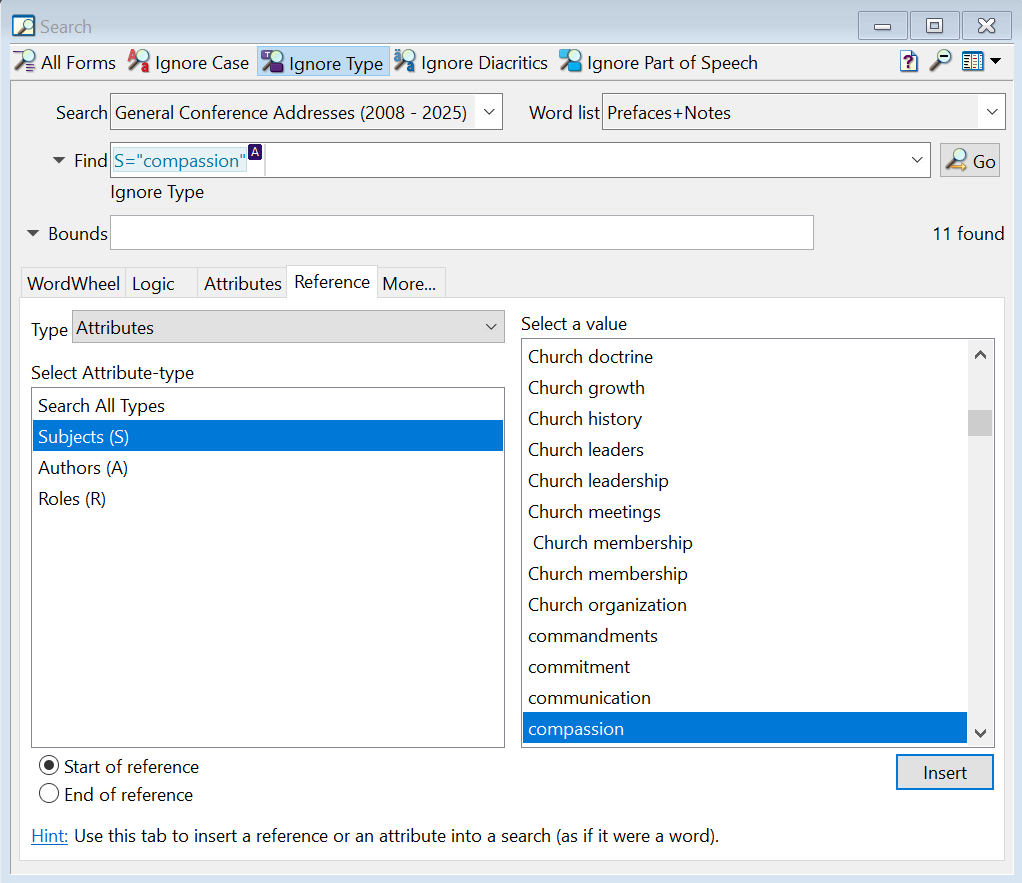Viewport: 1022px width, 883px height.
Task: Switch to the WordWheel tab
Action: click(73, 283)
